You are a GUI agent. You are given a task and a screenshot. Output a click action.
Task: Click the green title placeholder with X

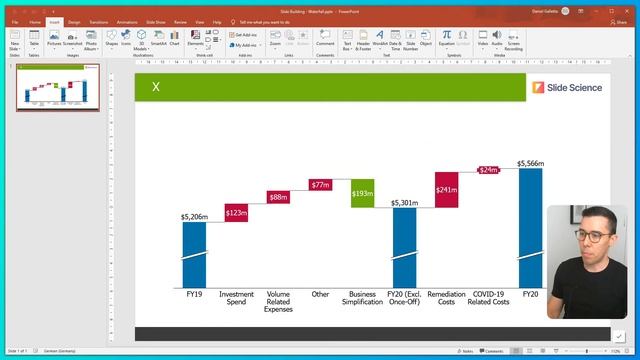coord(330,87)
